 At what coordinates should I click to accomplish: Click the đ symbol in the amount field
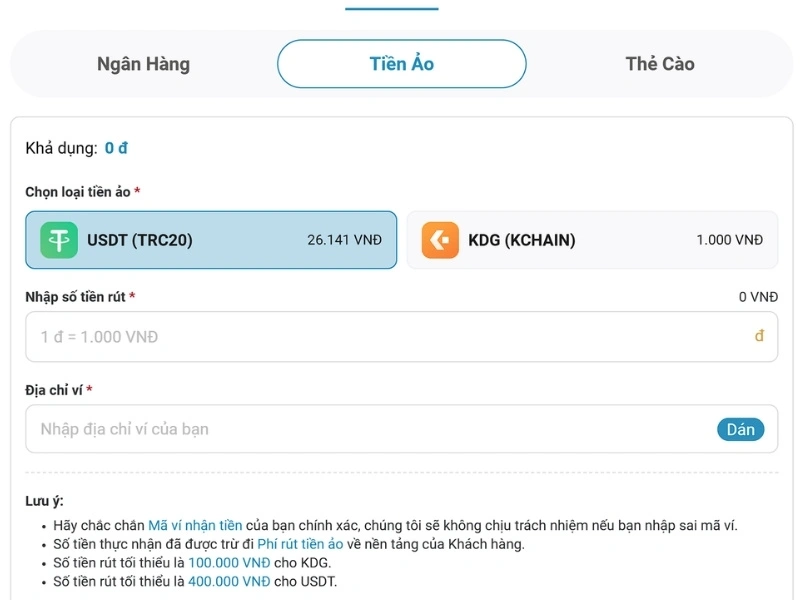(x=762, y=336)
